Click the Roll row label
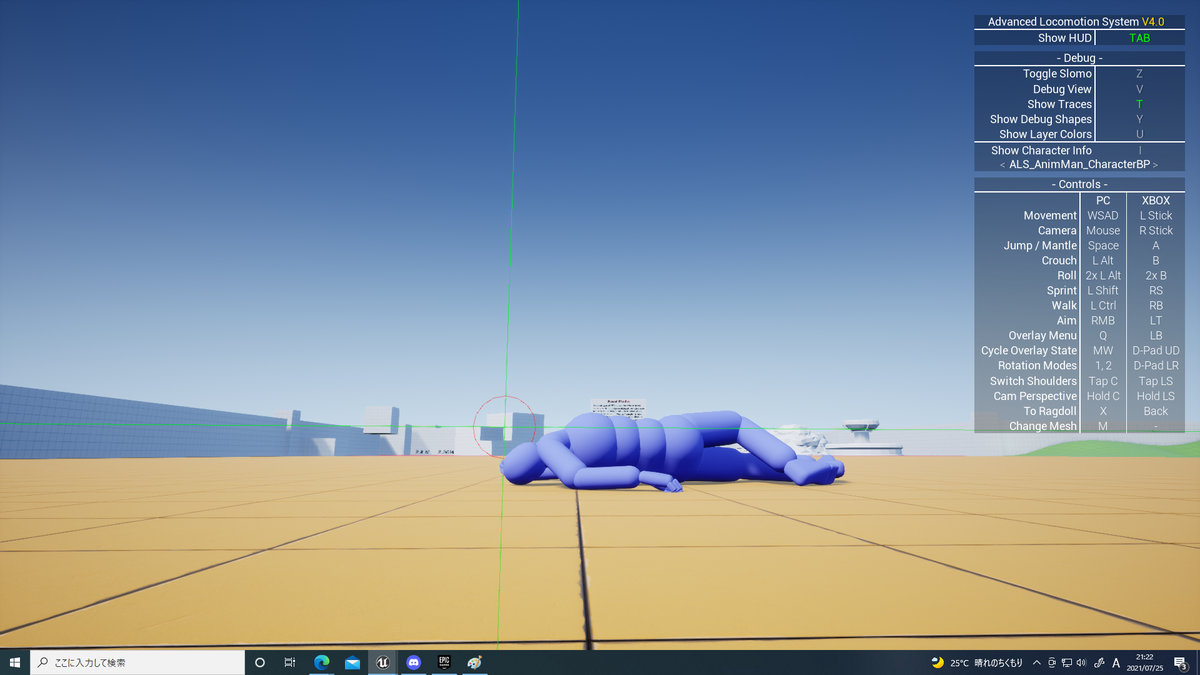 (1067, 275)
